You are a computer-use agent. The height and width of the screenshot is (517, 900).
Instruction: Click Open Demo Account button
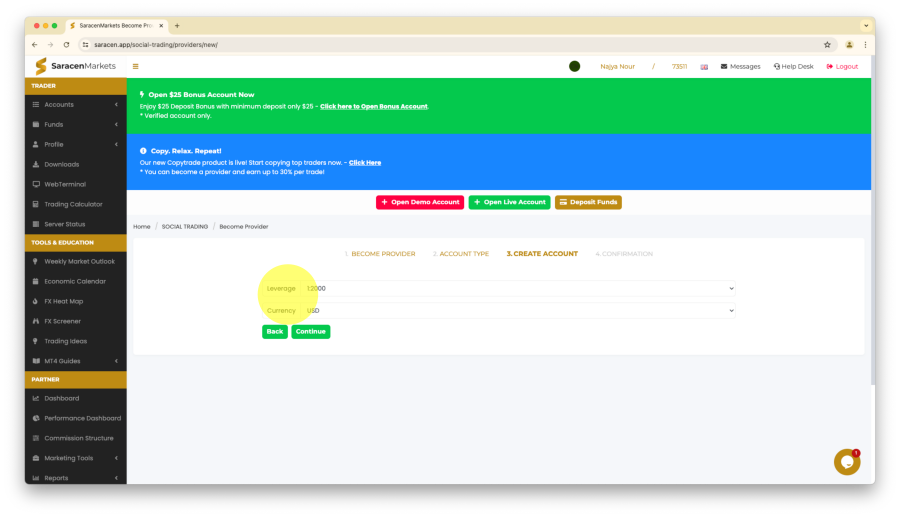pos(420,203)
